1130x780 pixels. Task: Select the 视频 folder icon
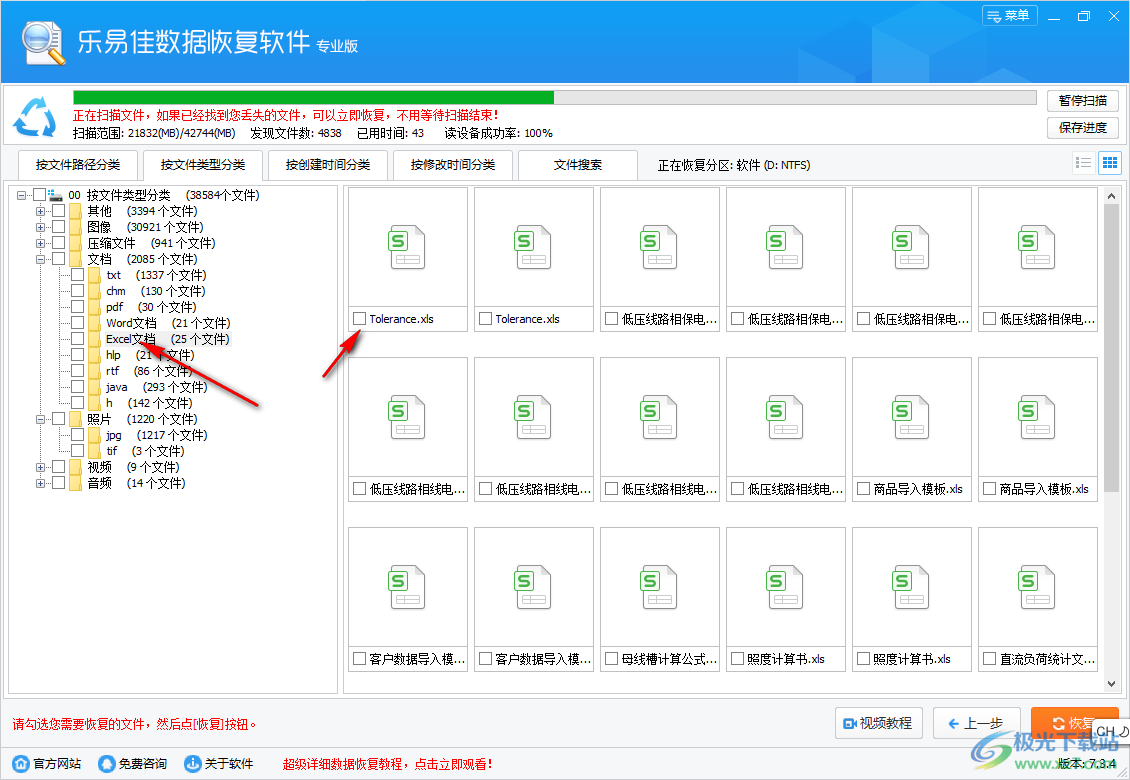point(76,467)
